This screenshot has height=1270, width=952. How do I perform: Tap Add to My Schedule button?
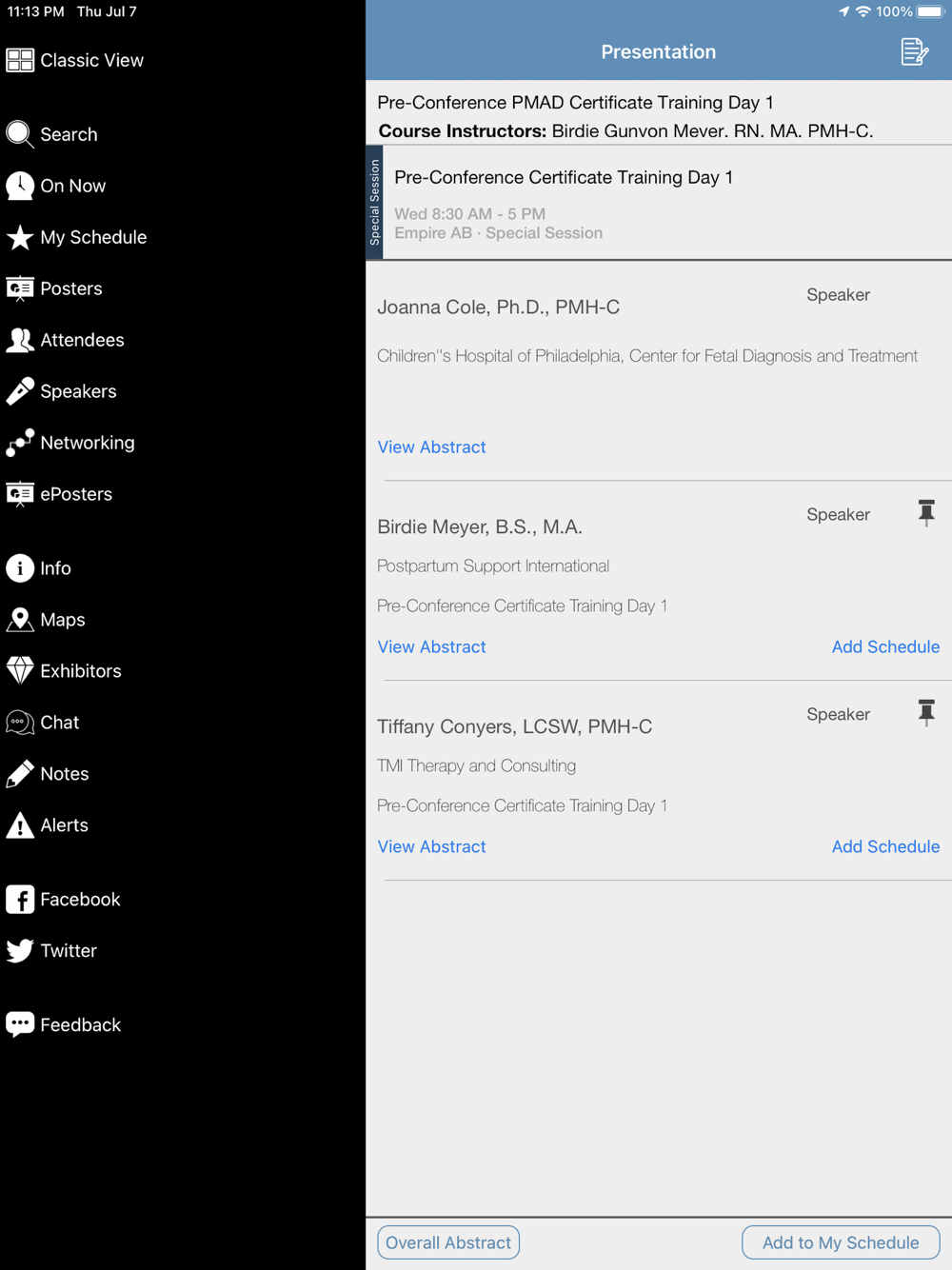(x=841, y=1242)
